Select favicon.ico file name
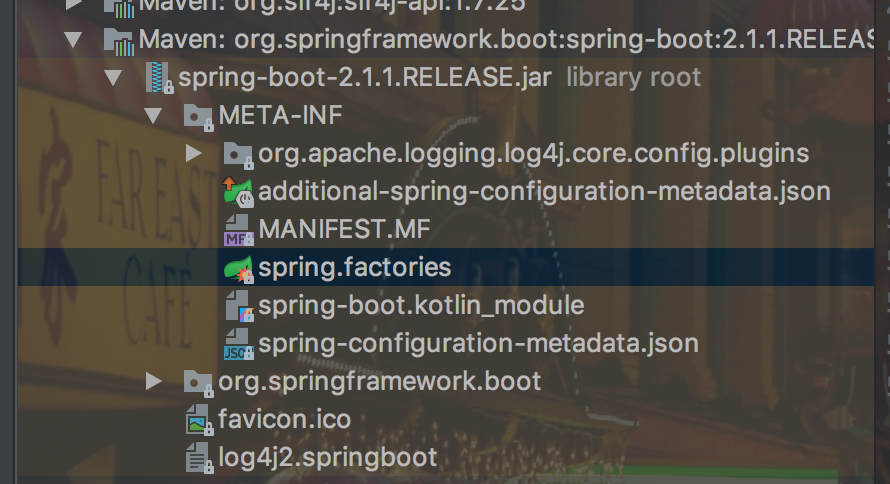The width and height of the screenshot is (890, 484). point(284,420)
